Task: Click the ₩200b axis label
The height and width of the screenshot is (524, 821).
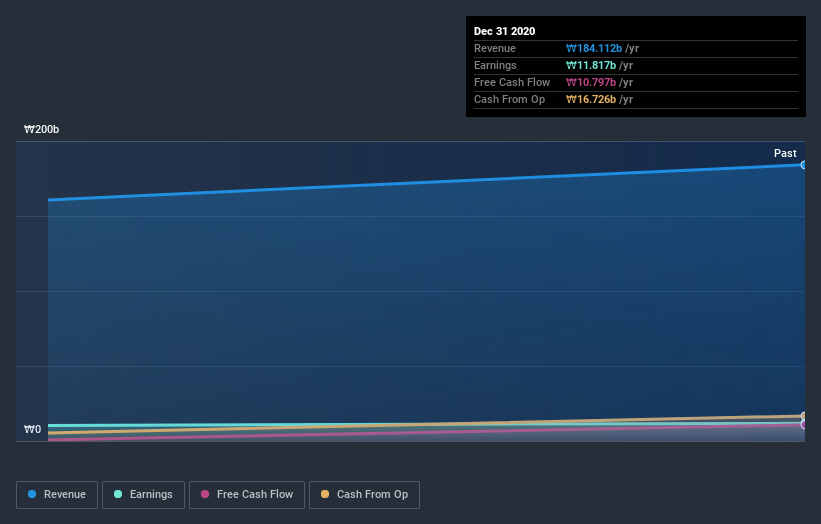Action: click(41, 129)
